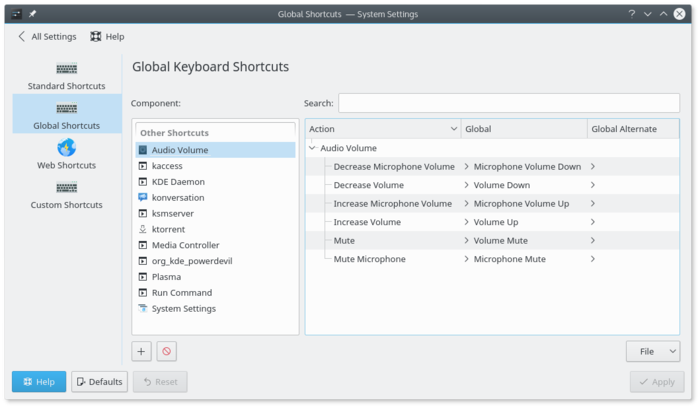
Task: Expand Decrease Volume global shortcut chevron
Action: [466, 185]
